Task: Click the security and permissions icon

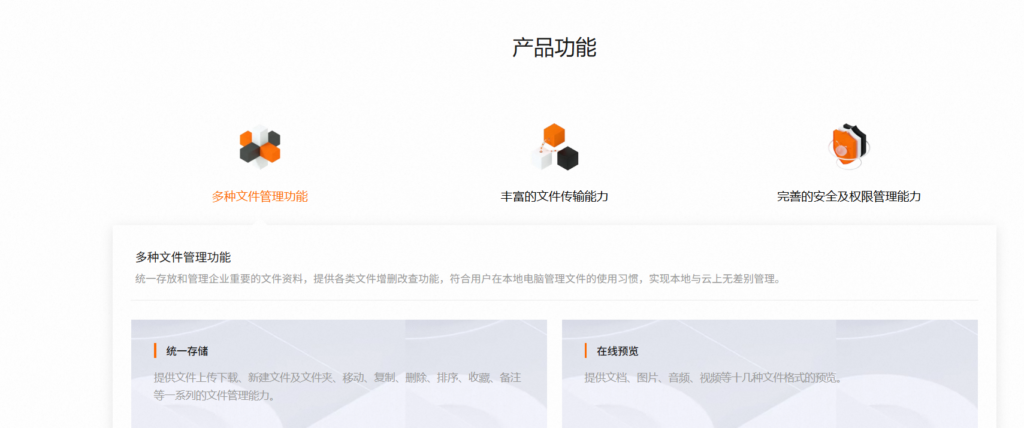Action: [849, 147]
